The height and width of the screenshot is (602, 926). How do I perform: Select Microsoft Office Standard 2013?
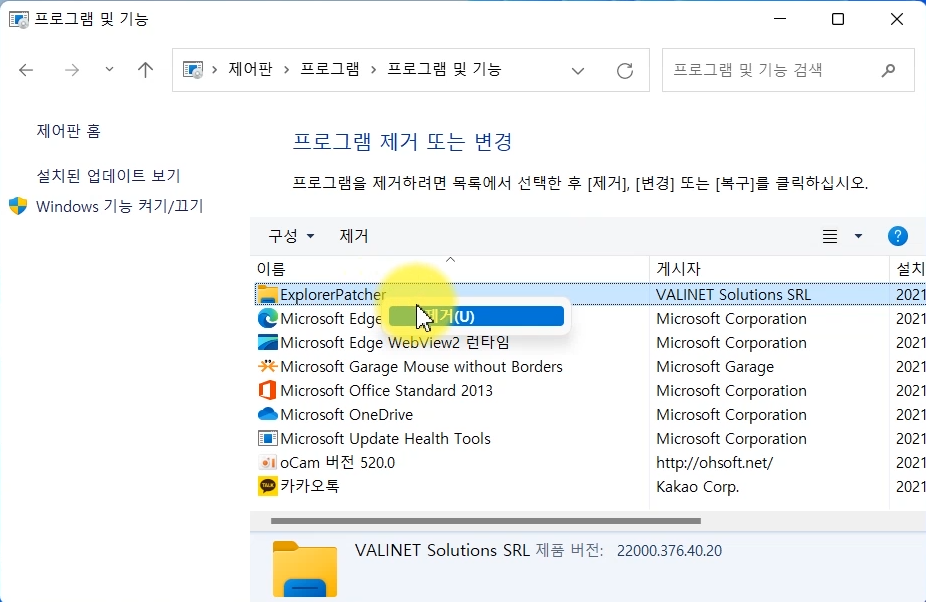386,391
